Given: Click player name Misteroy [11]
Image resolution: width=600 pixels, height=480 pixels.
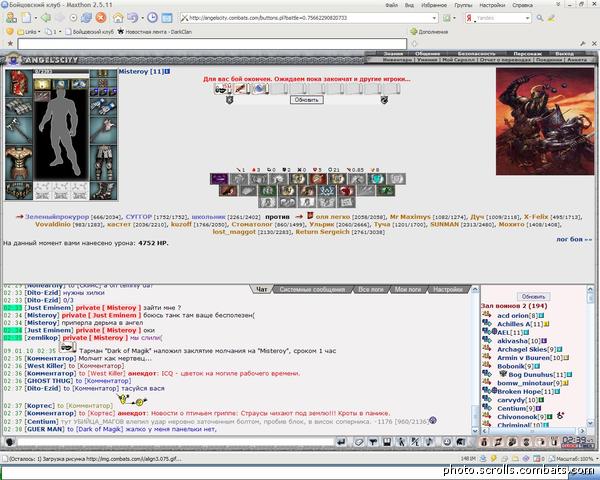Looking at the screenshot, I should (x=141, y=71).
